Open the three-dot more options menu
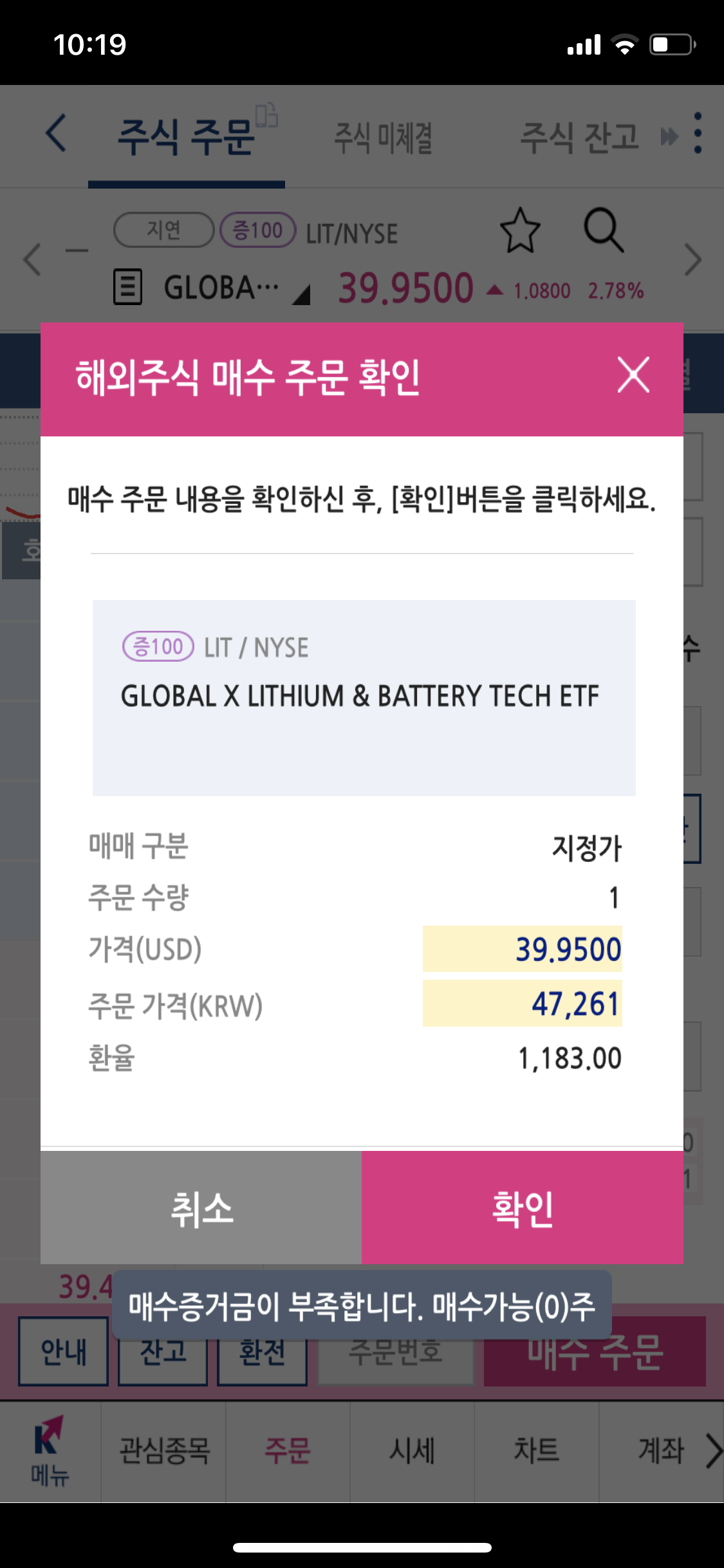 (x=698, y=133)
